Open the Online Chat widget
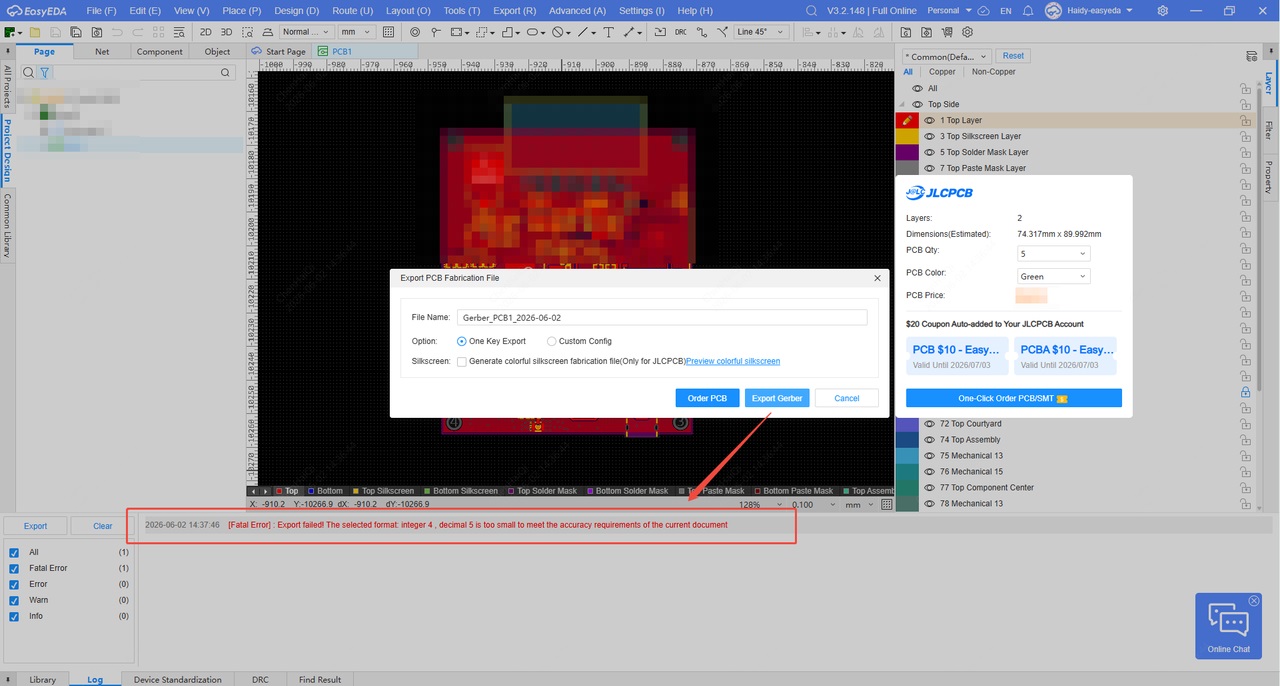Image resolution: width=1280 pixels, height=686 pixels. click(1227, 626)
